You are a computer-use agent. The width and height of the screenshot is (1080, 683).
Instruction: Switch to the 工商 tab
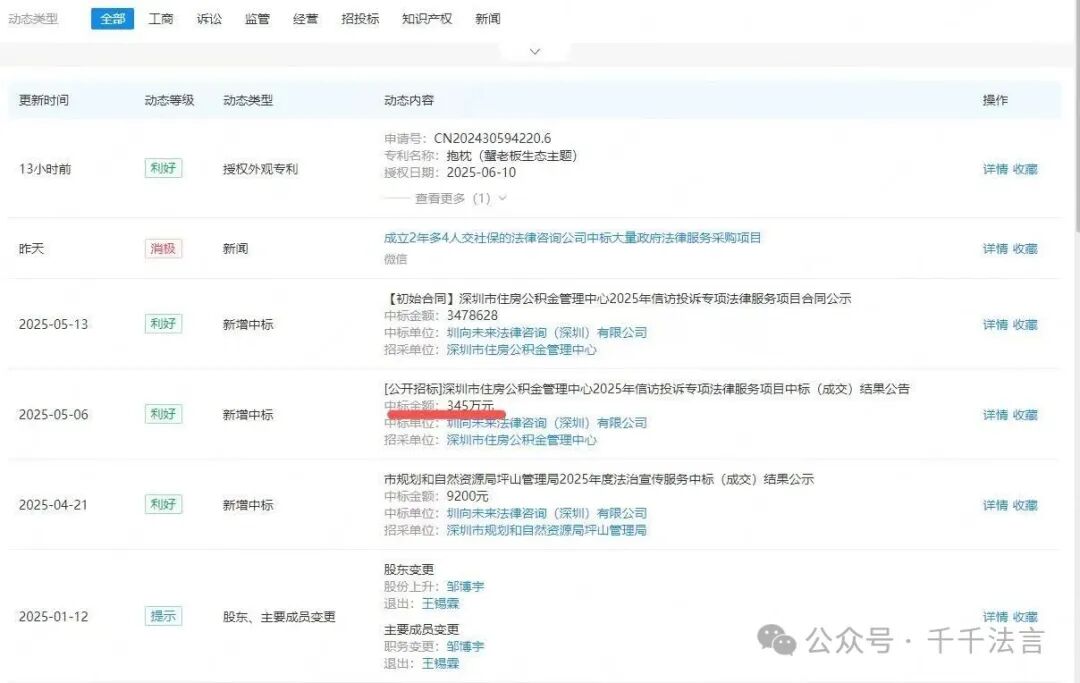point(161,19)
